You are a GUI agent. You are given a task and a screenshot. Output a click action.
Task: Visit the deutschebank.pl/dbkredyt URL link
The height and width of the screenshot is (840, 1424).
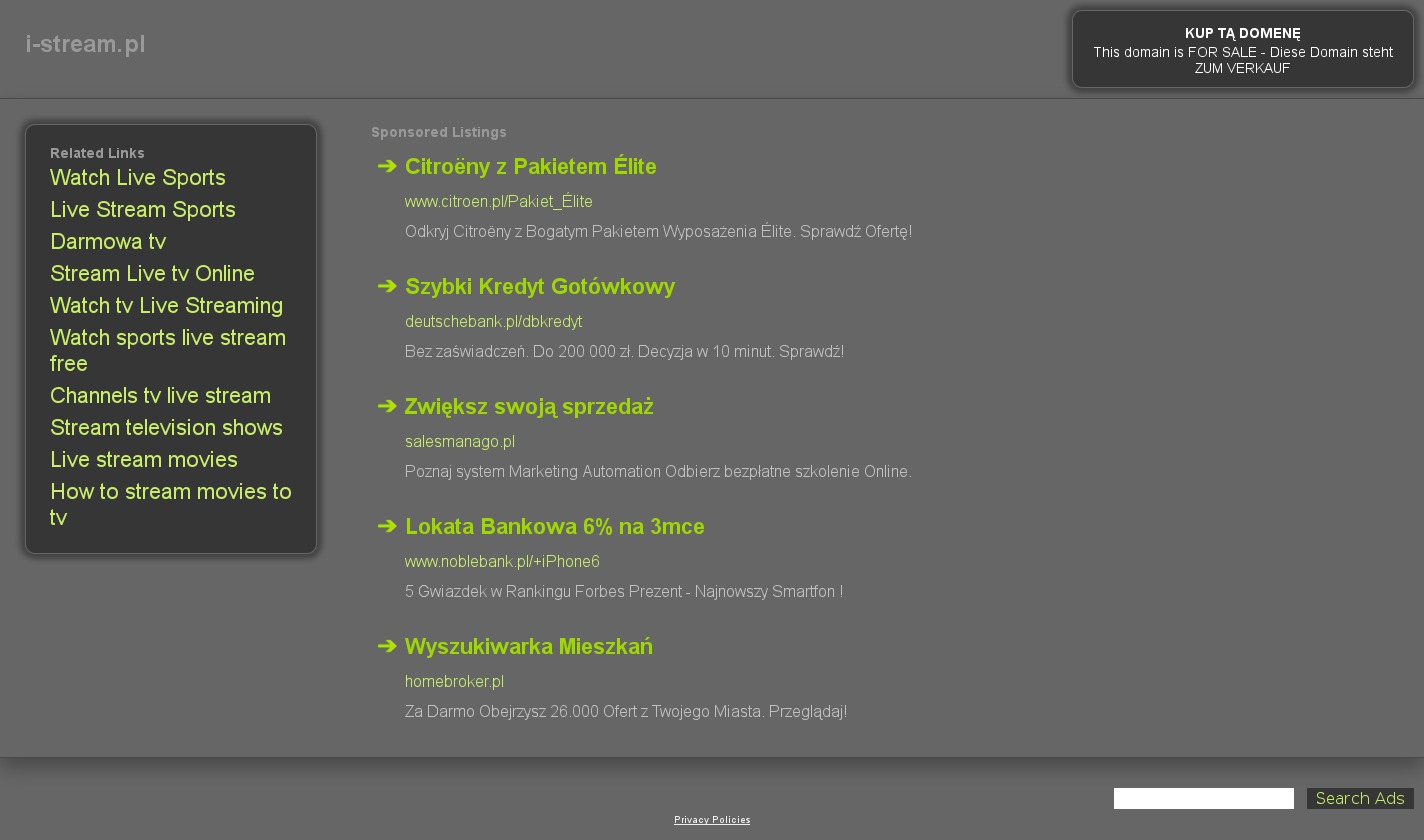coord(493,322)
